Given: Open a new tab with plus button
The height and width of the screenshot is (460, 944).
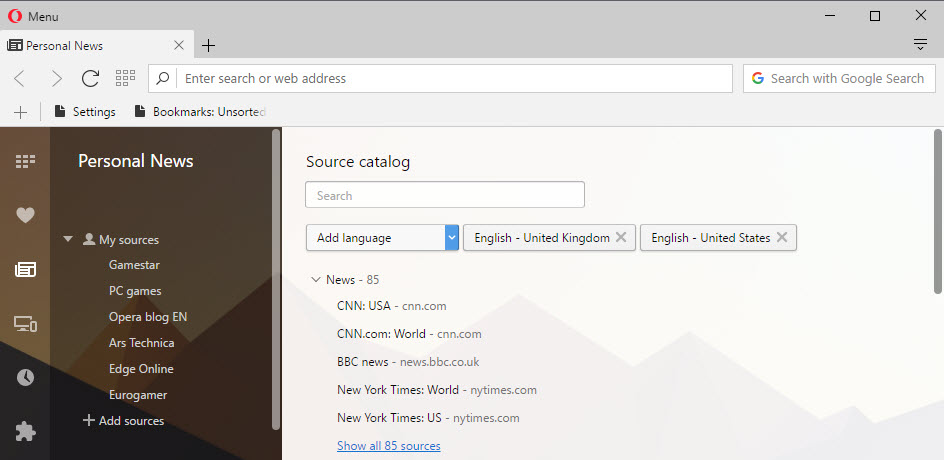Looking at the screenshot, I should click(208, 45).
